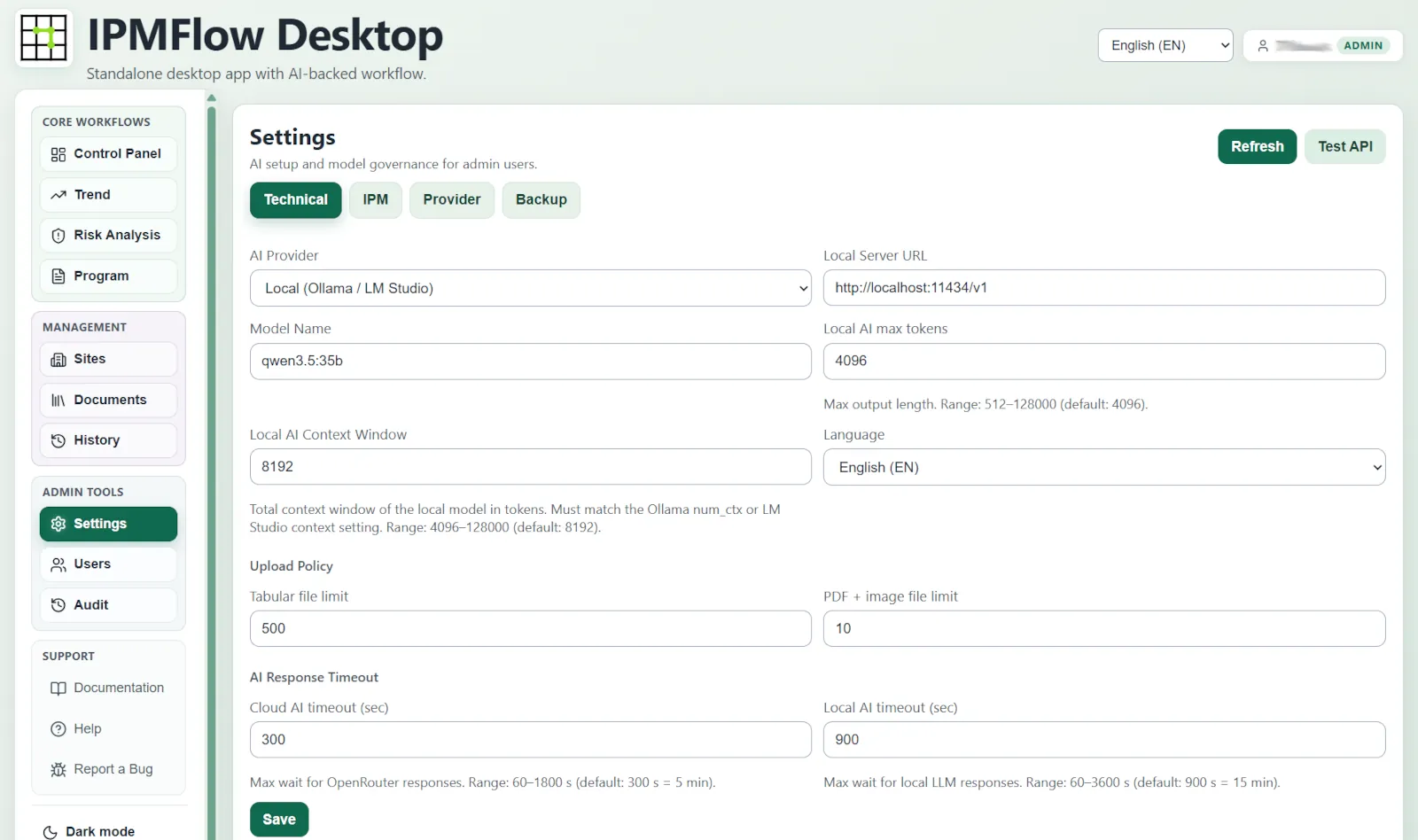Expand the AI Provider dropdown
This screenshot has width=1418, height=840.
coord(530,289)
